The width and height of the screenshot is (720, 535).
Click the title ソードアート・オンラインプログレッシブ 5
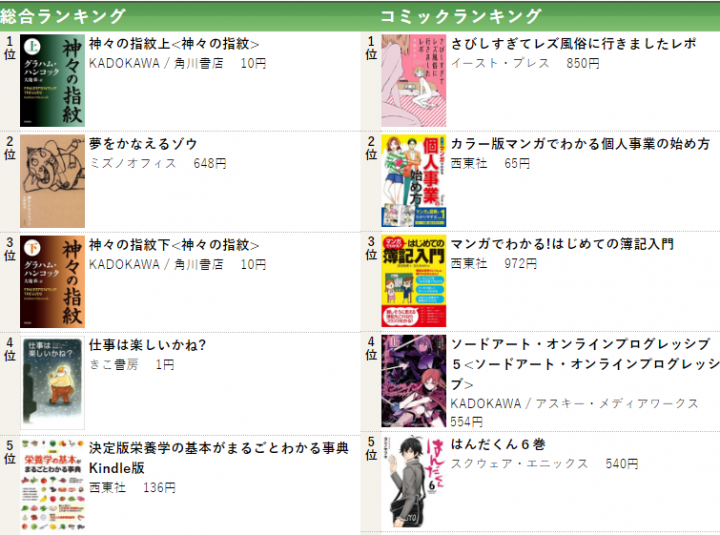pyautogui.click(x=585, y=364)
